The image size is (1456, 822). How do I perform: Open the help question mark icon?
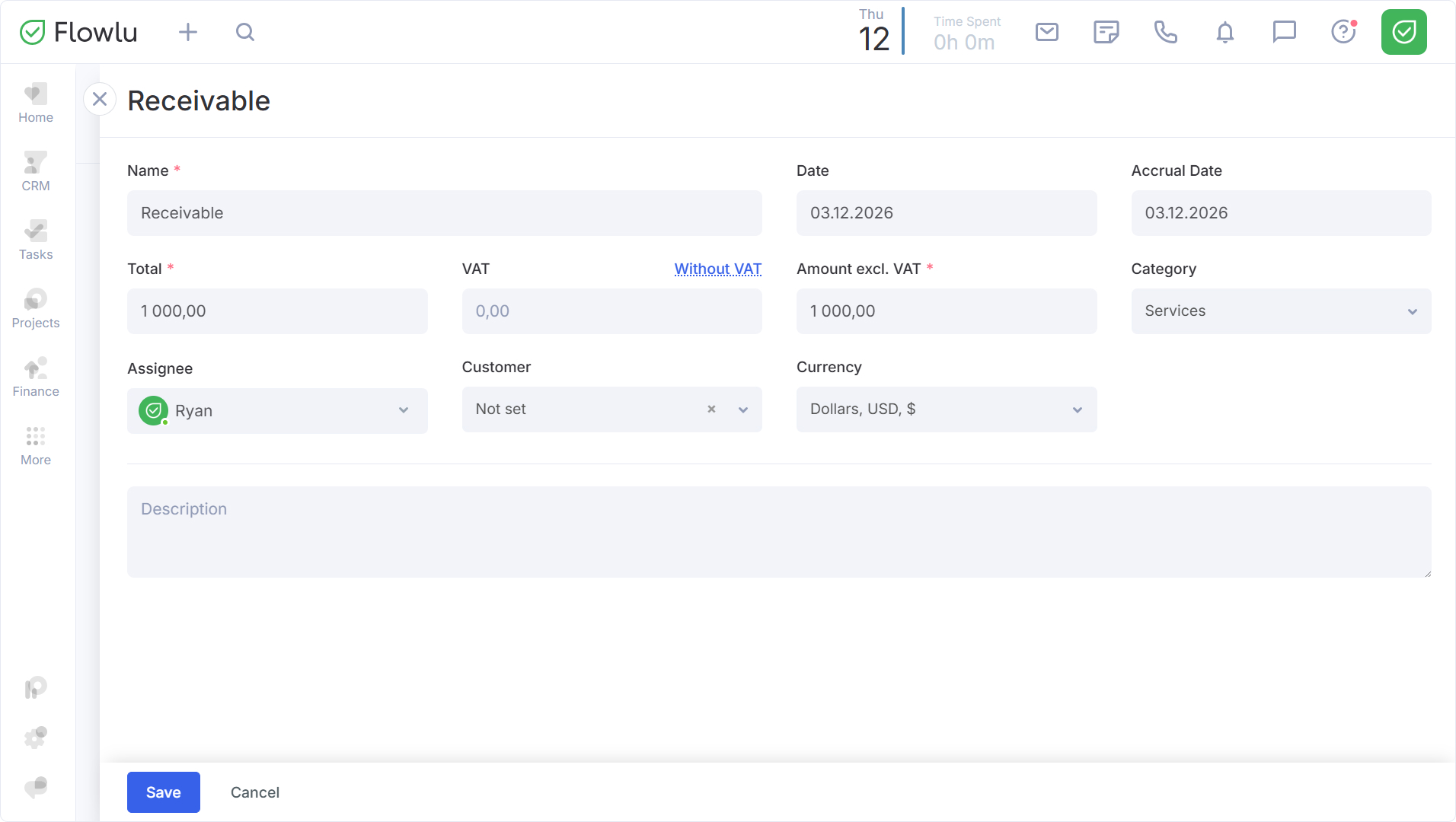click(x=1343, y=32)
